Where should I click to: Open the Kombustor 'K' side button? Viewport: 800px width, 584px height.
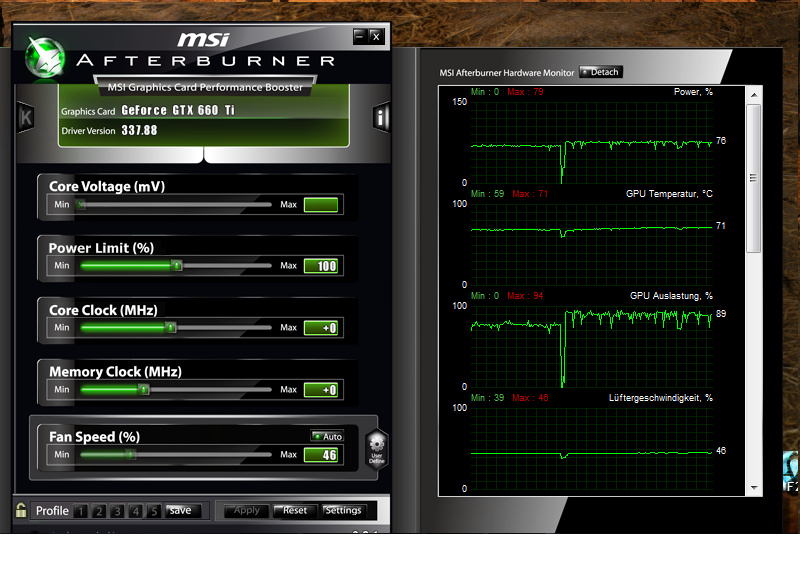point(26,118)
